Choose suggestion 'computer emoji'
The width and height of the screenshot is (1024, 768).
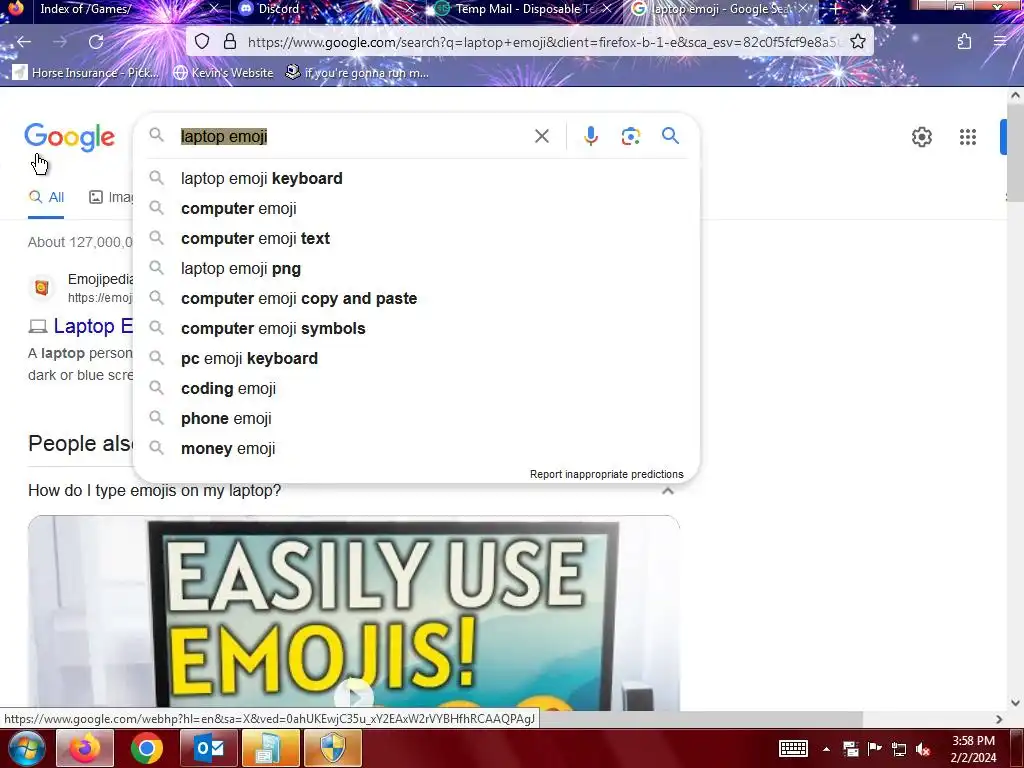[x=416, y=208]
